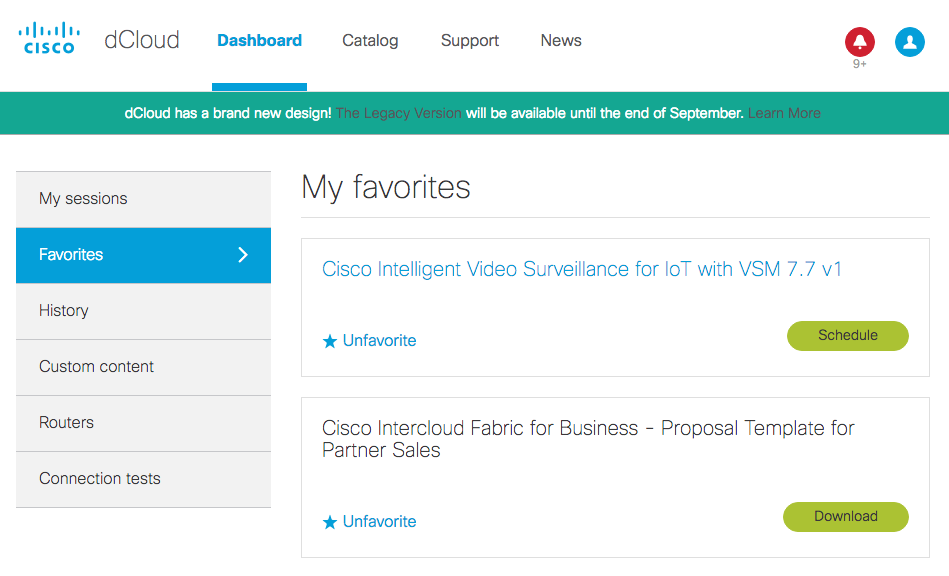Click Learn More in the banner
This screenshot has height=576, width=949.
[x=784, y=113]
